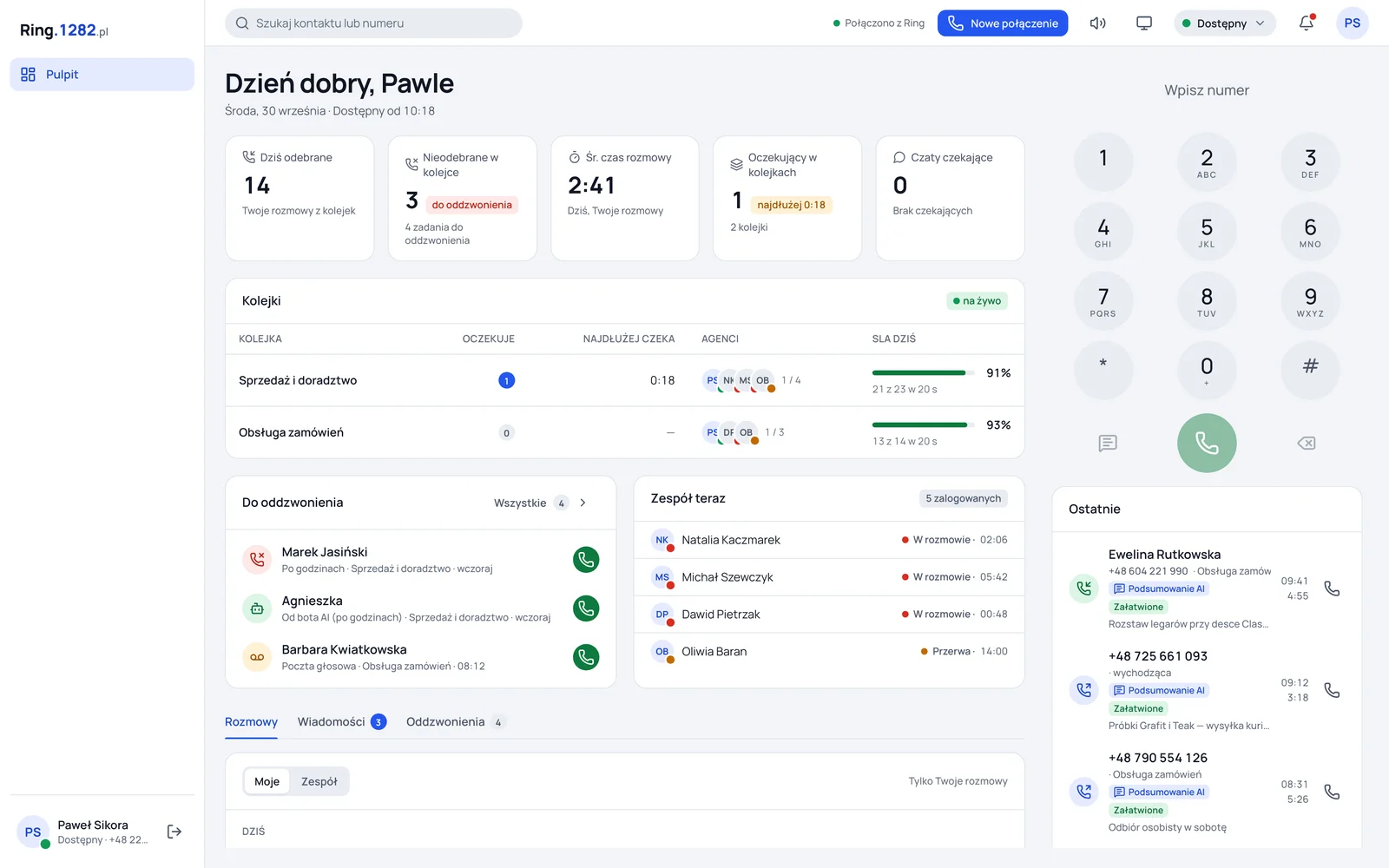Open the Wiadomości tab
The height and width of the screenshot is (868, 1389).
[x=342, y=722]
